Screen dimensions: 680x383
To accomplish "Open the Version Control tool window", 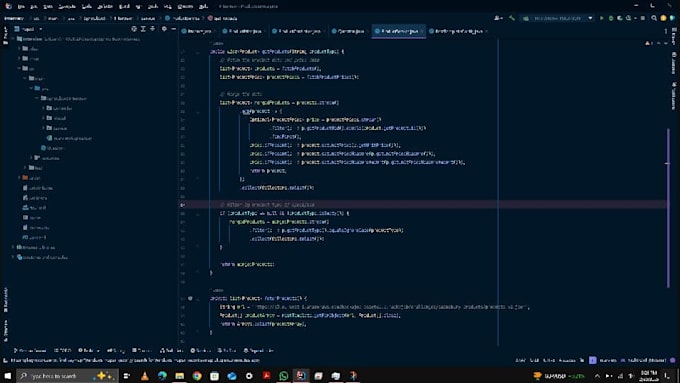I will click(x=29, y=350).
